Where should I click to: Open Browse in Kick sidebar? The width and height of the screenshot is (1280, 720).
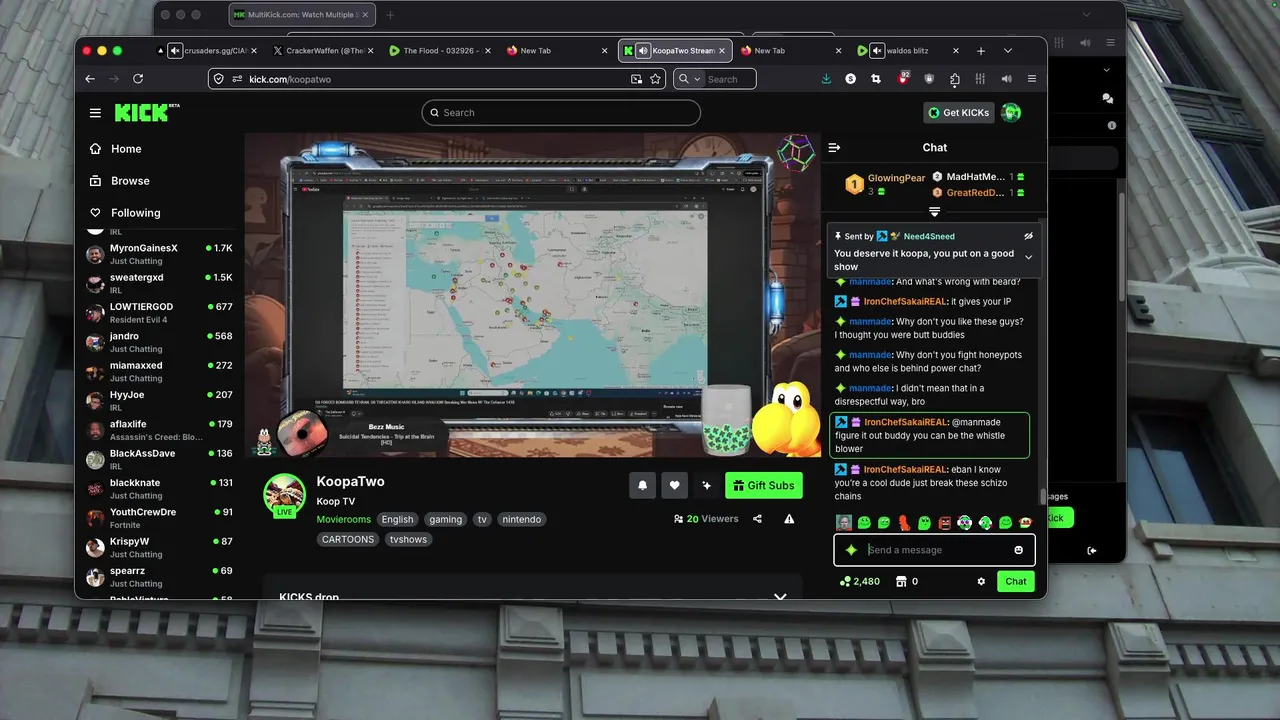point(120,181)
